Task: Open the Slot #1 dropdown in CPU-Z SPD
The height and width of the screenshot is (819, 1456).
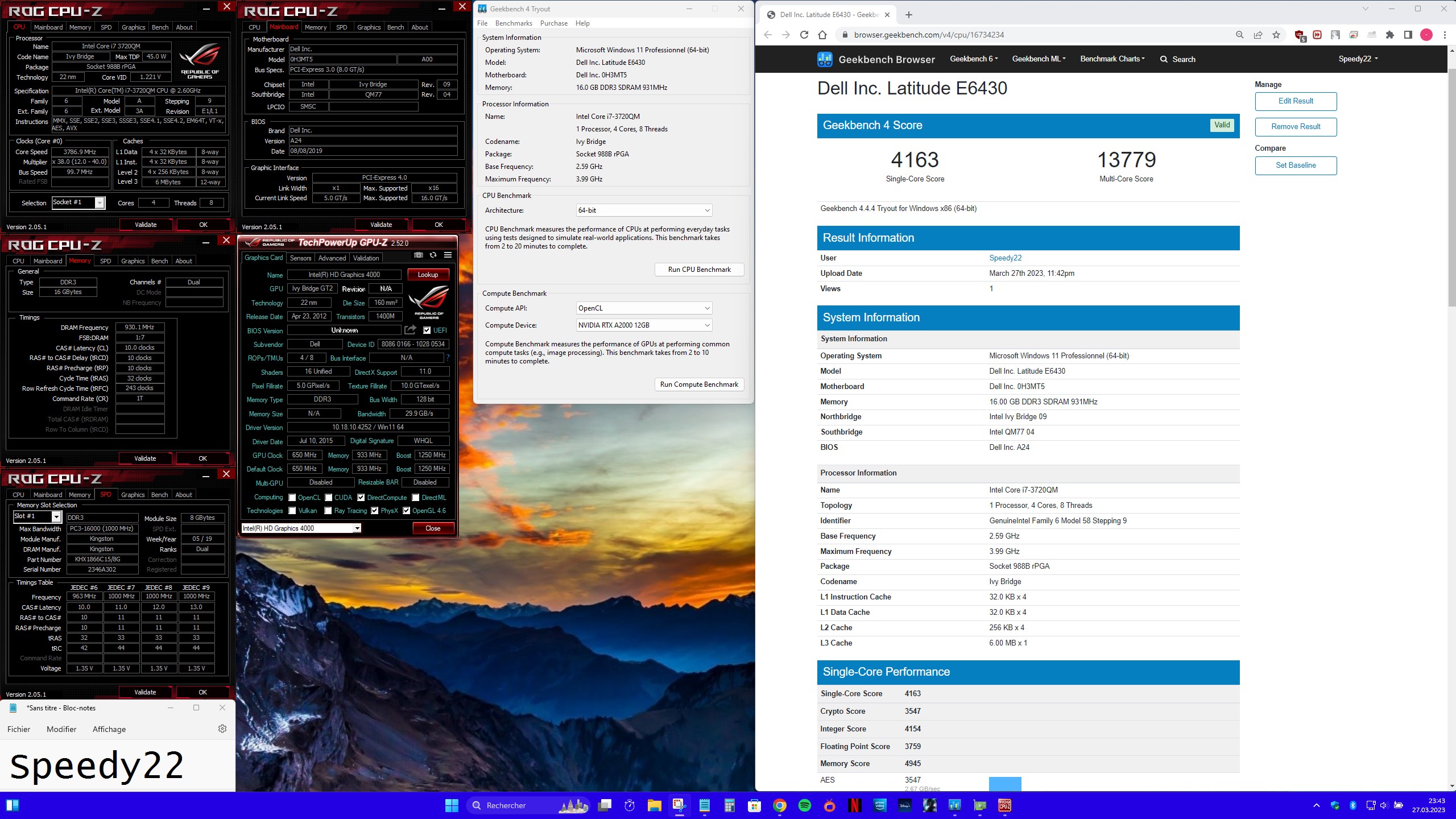Action: pos(37,516)
